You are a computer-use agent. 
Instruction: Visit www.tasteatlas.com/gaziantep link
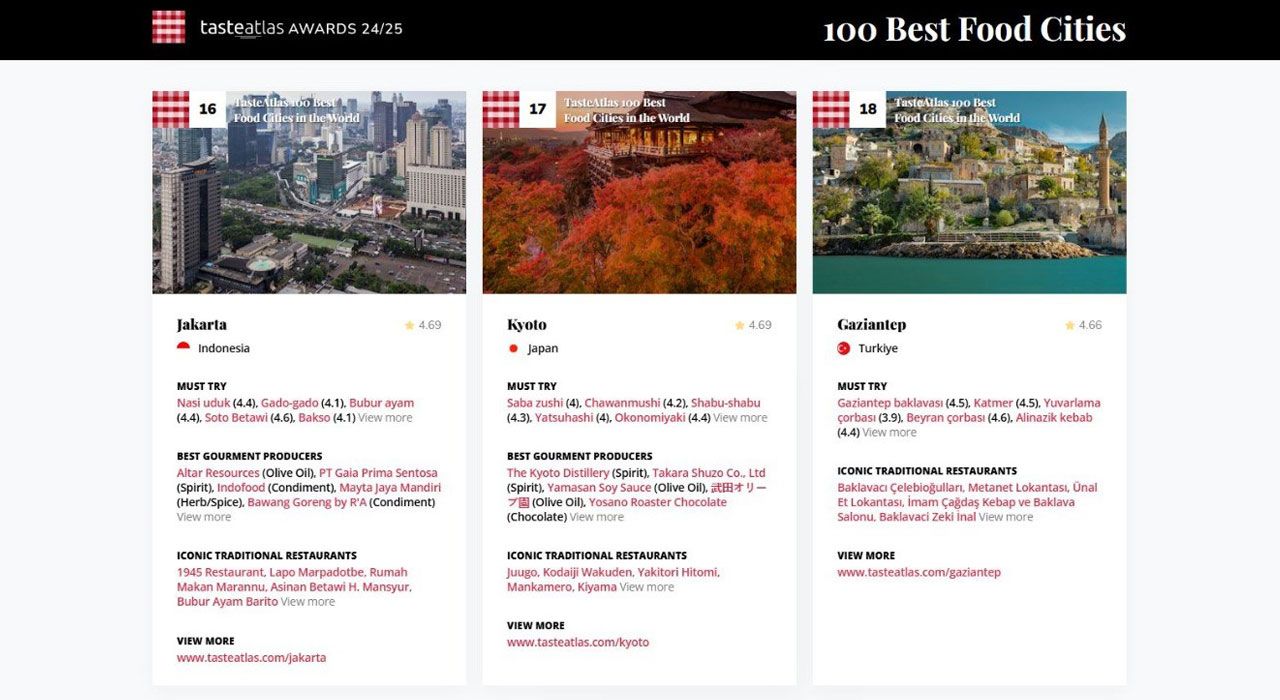click(919, 573)
